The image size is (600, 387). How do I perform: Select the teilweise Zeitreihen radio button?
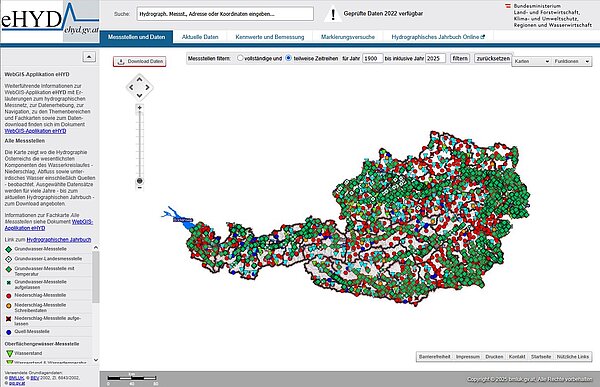coord(289,58)
